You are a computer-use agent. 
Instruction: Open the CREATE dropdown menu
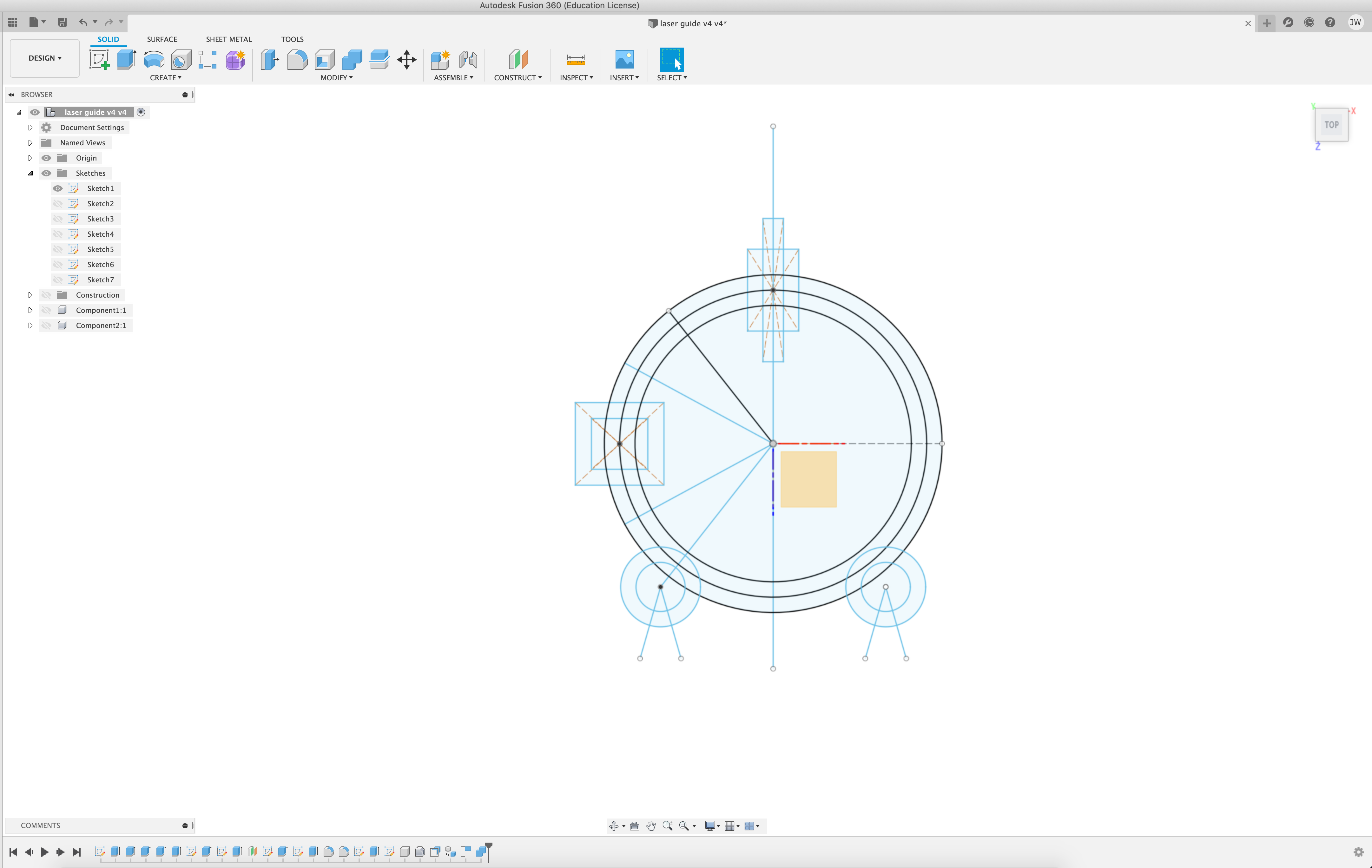point(165,78)
